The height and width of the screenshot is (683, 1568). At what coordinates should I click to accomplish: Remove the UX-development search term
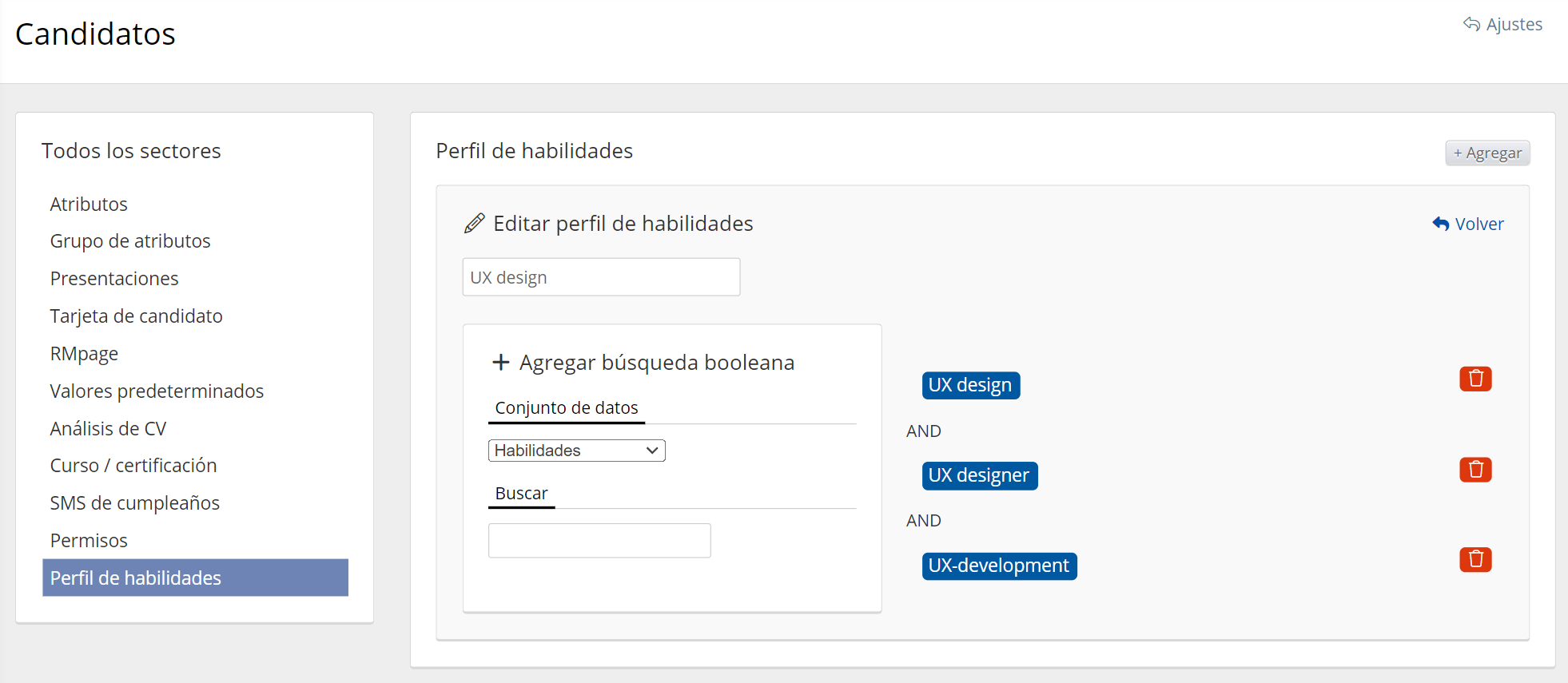1475,560
